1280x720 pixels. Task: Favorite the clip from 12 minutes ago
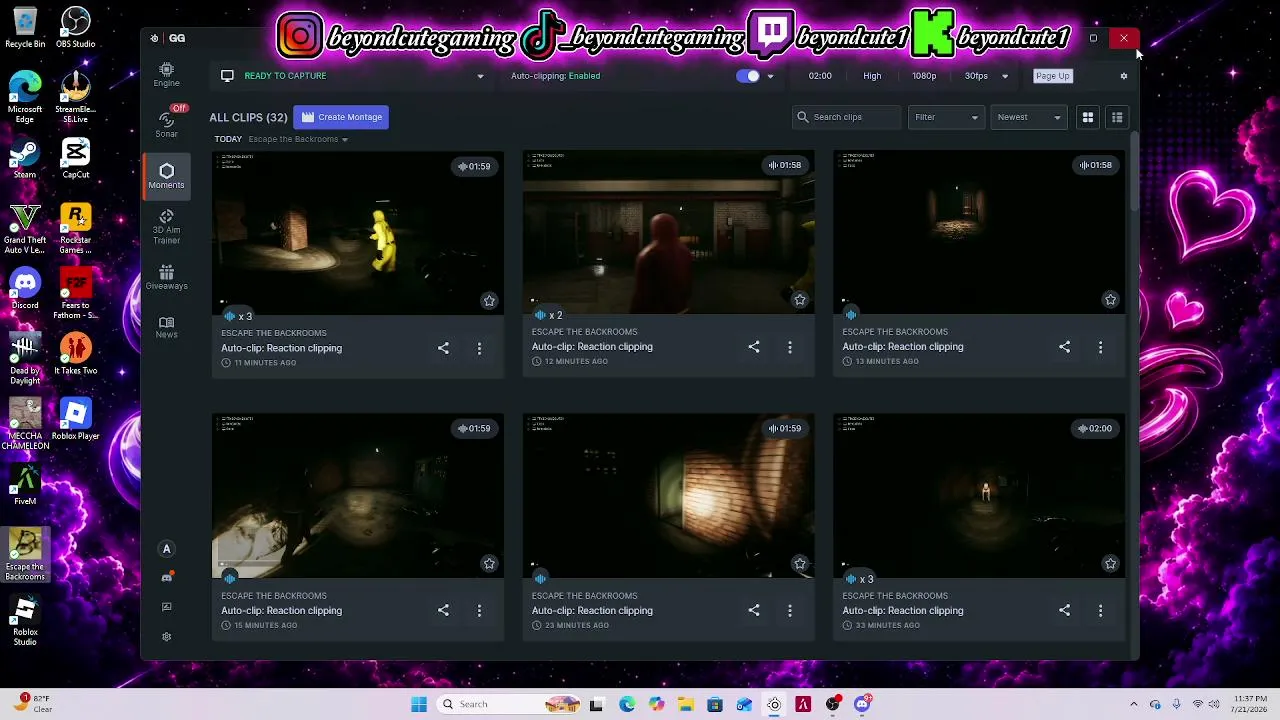[x=800, y=300]
